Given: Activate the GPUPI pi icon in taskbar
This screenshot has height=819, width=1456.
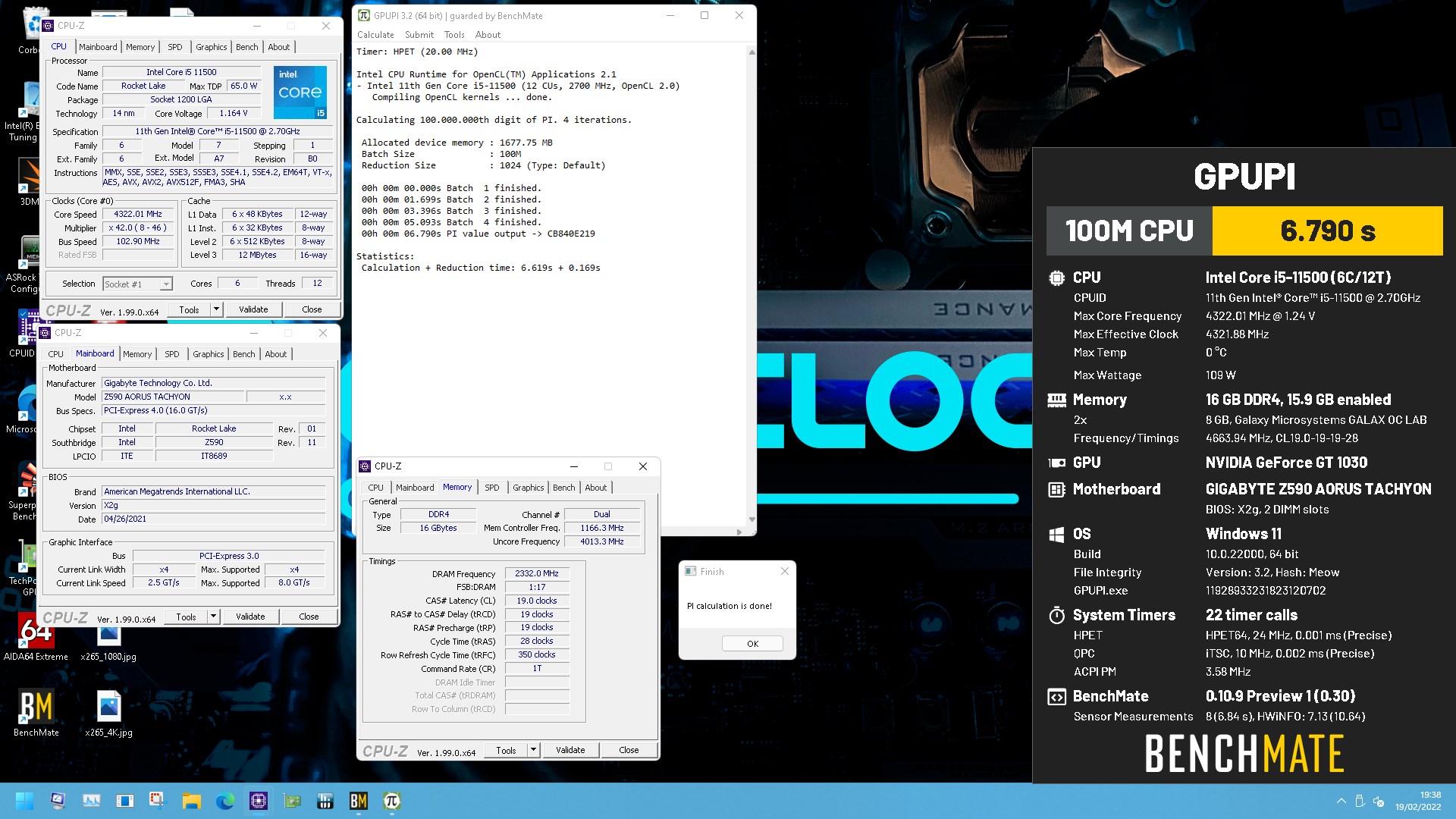Looking at the screenshot, I should point(392,801).
